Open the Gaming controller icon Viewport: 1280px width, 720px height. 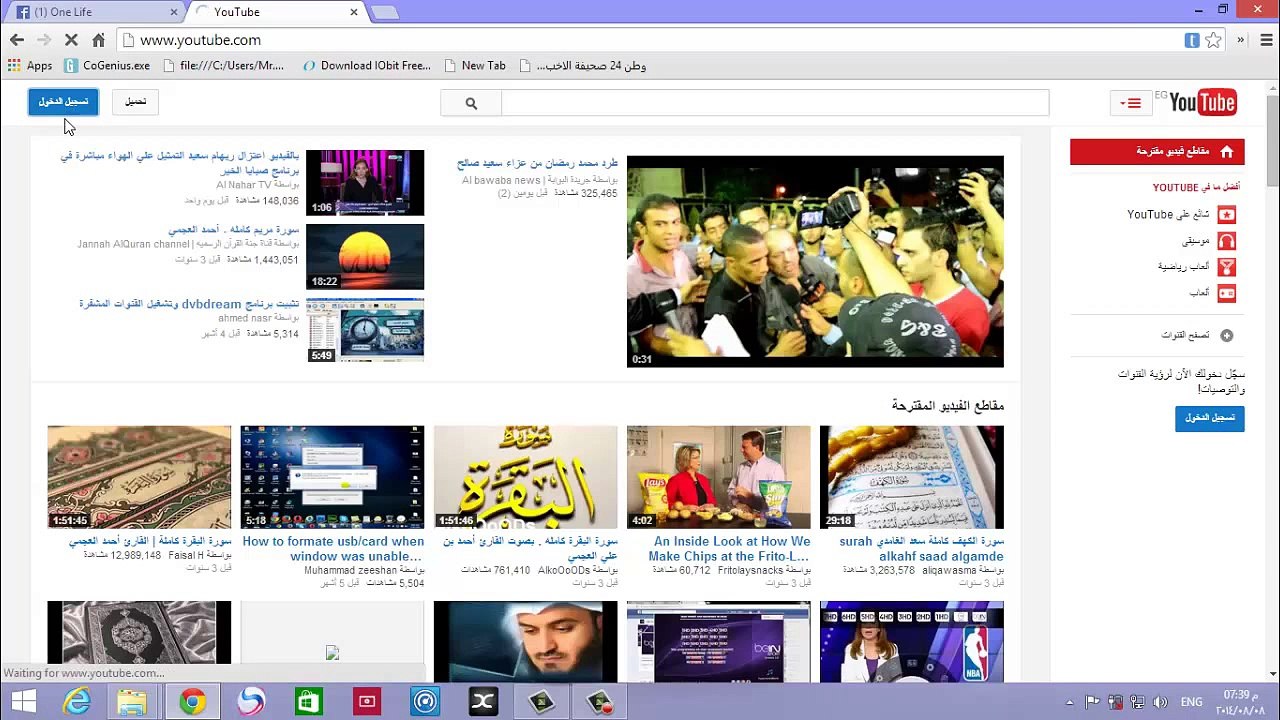pos(1226,293)
